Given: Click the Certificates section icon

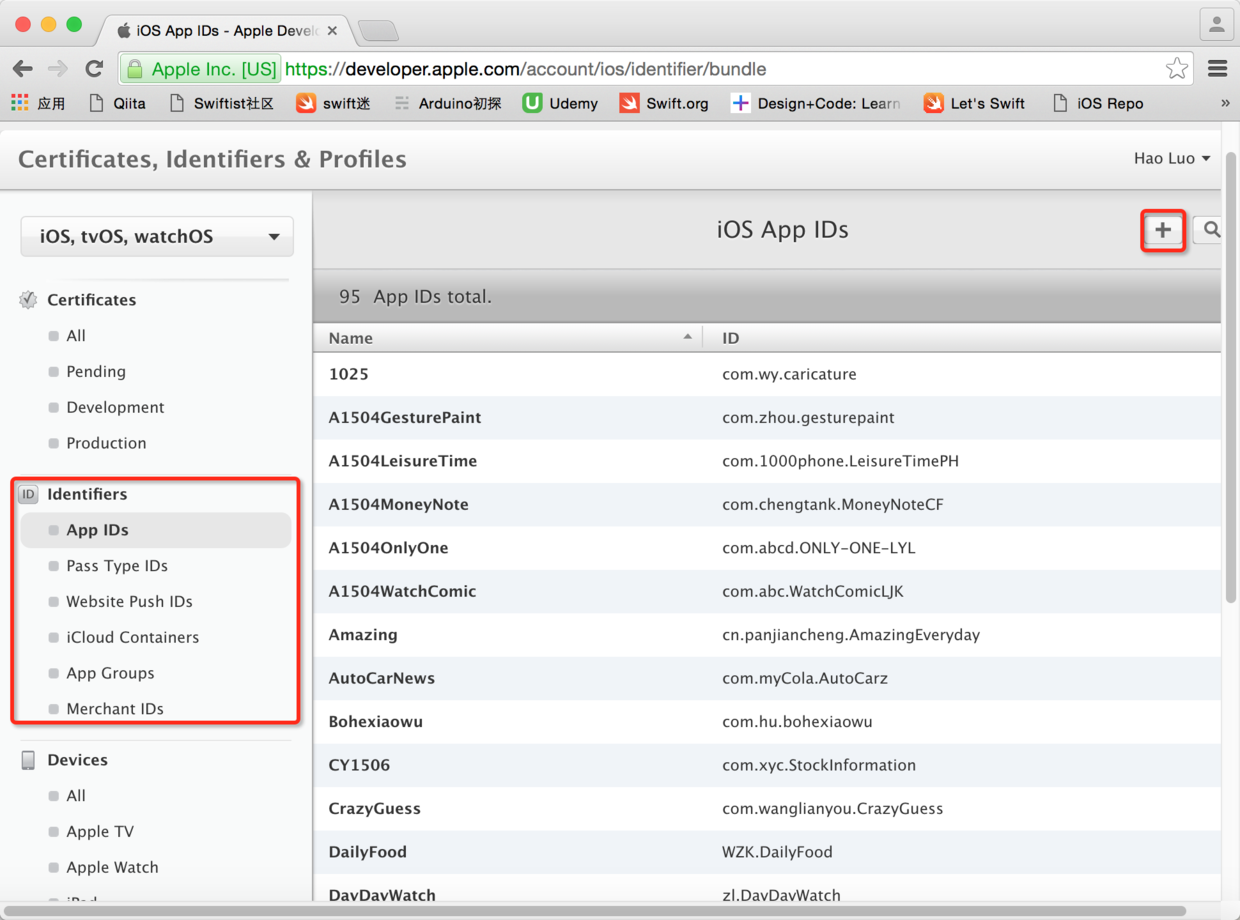Looking at the screenshot, I should (28, 300).
